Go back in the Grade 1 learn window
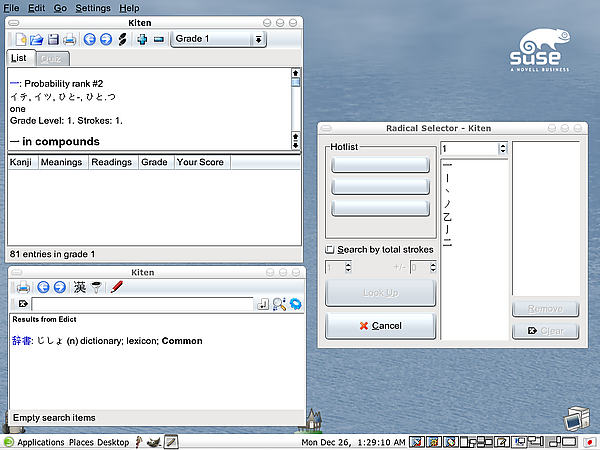 [90, 39]
